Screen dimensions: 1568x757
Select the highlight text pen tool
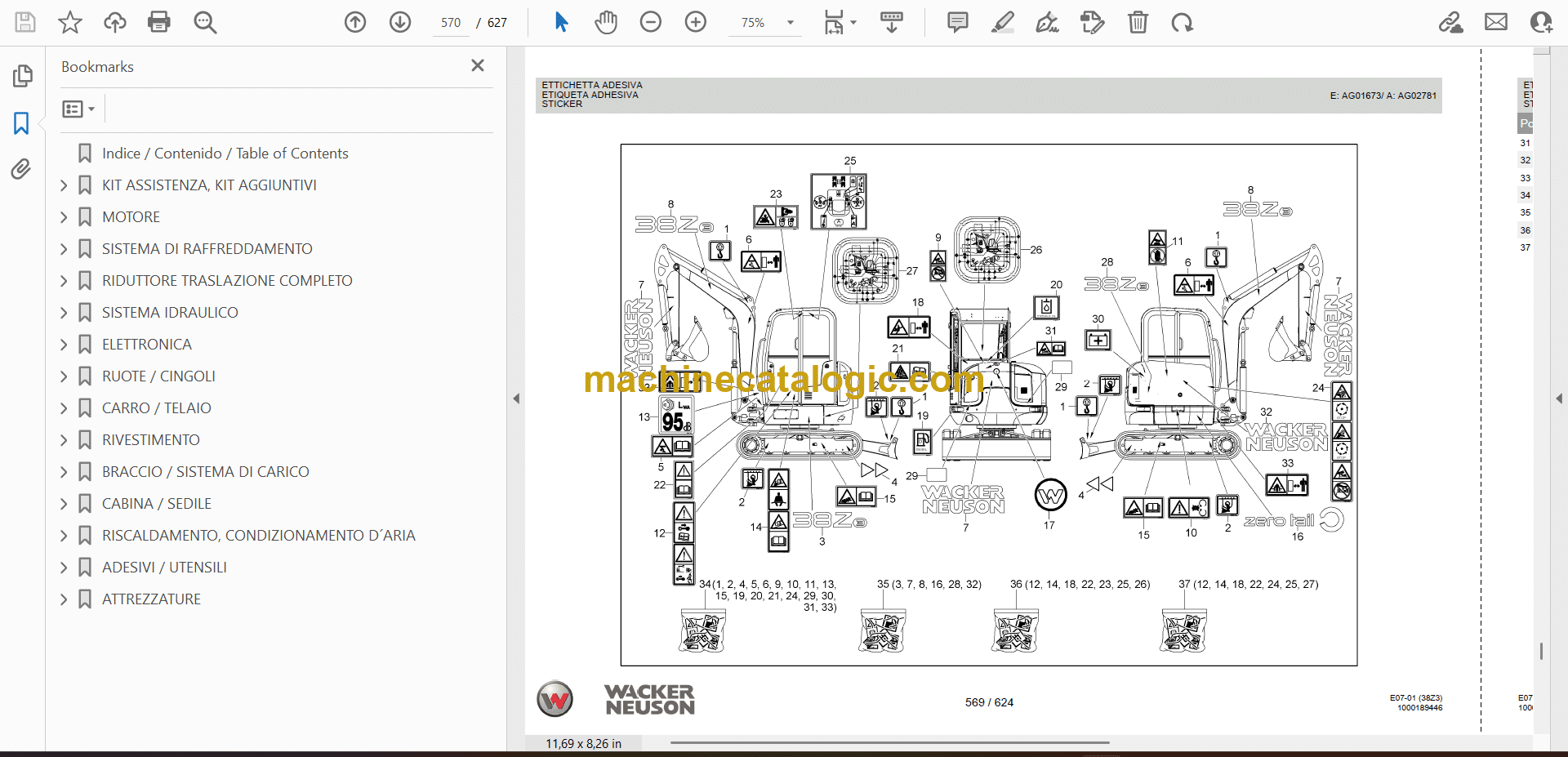(x=1002, y=22)
